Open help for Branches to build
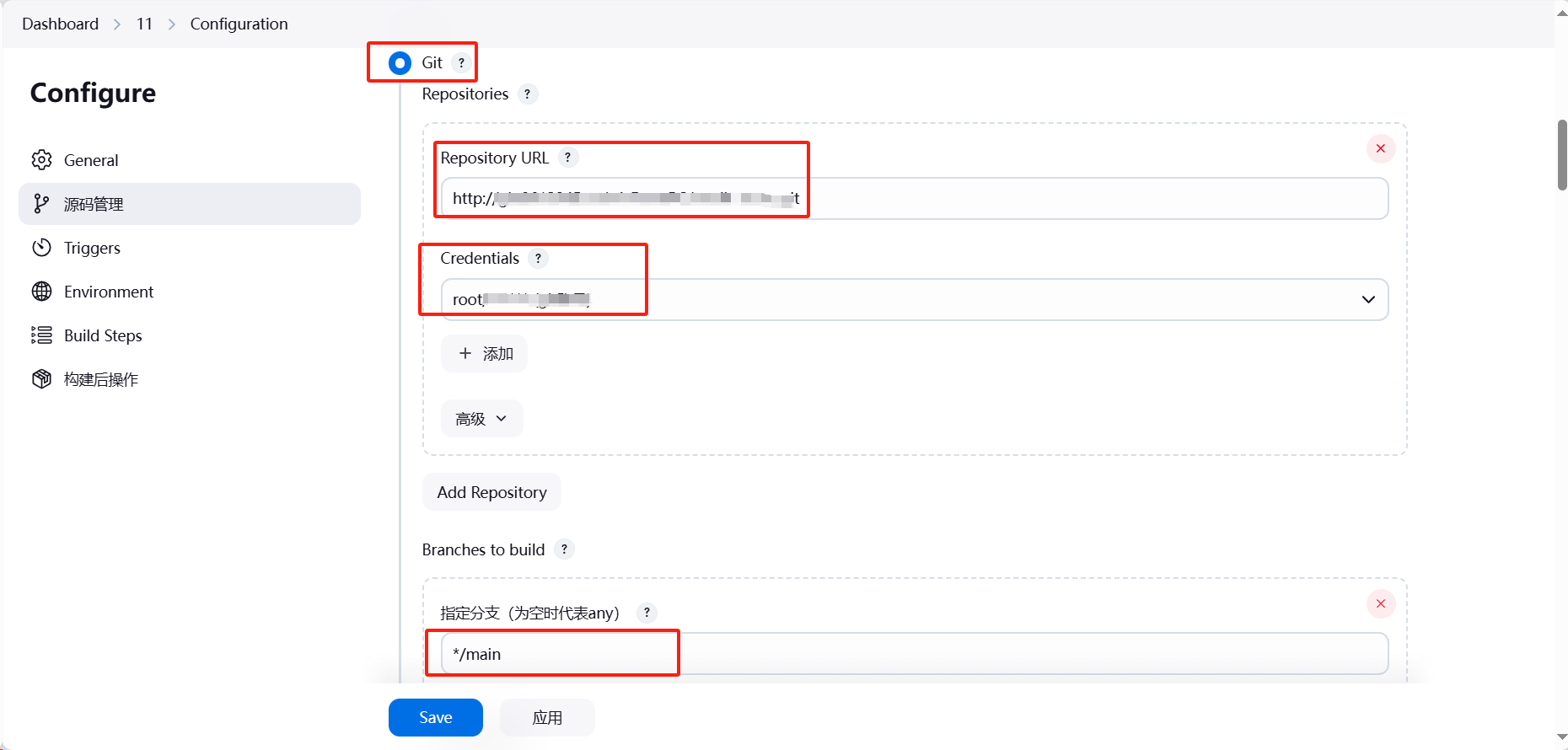Image resolution: width=1568 pixels, height=750 pixels. point(564,549)
